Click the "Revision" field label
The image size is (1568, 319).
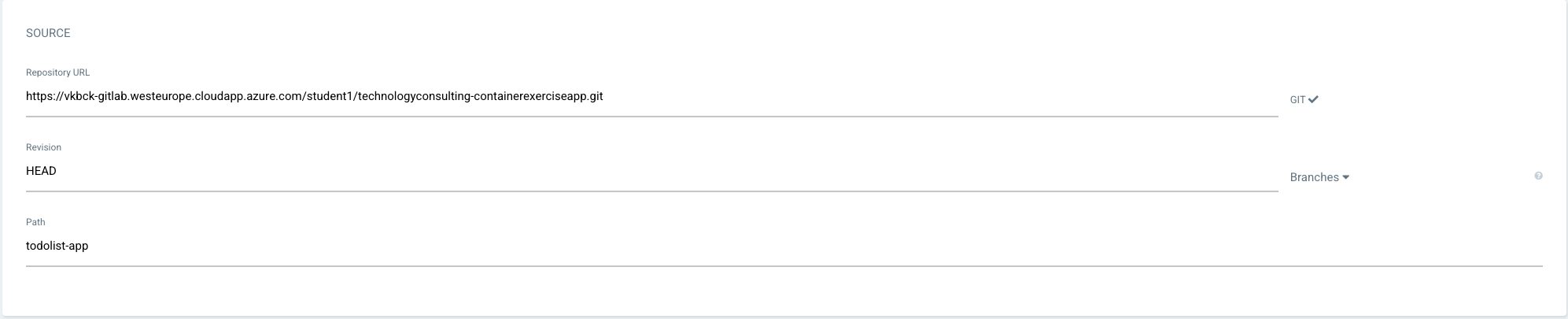coord(43,147)
